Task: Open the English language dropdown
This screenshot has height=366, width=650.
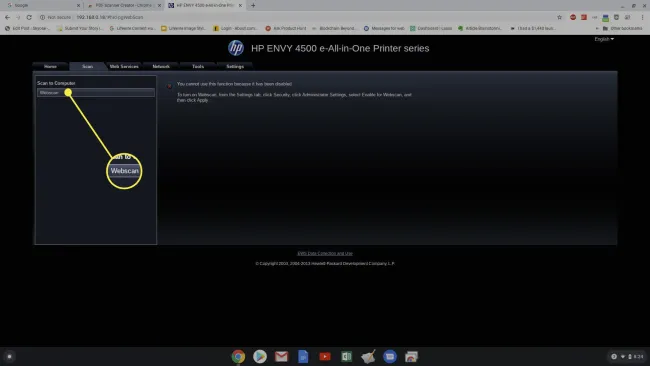Action: point(604,39)
